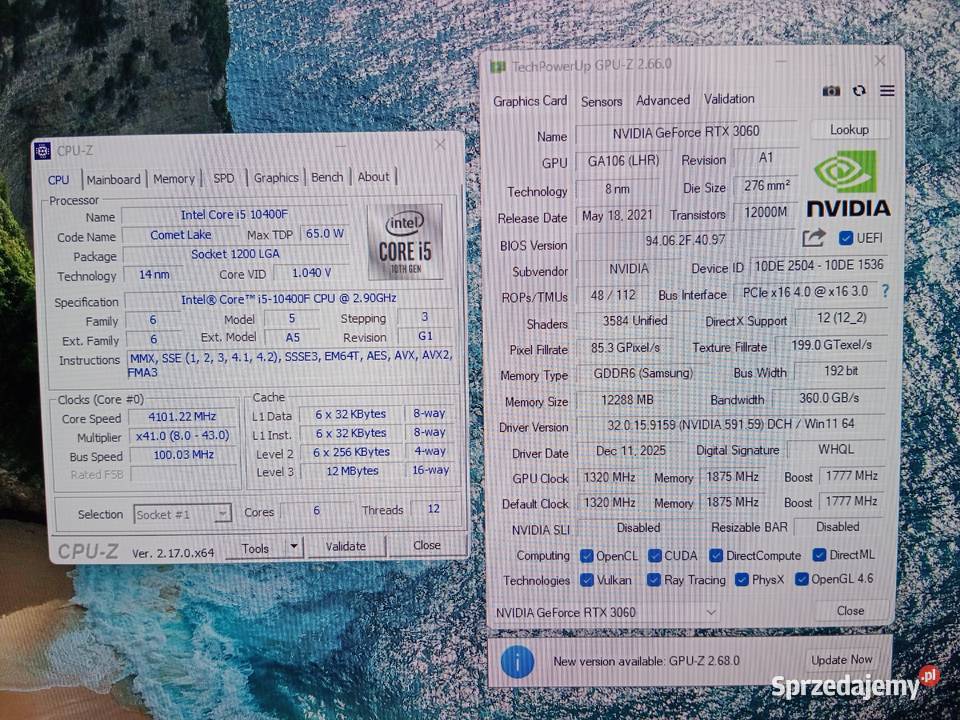Click Update Now for the new GPU-Z version

842,660
